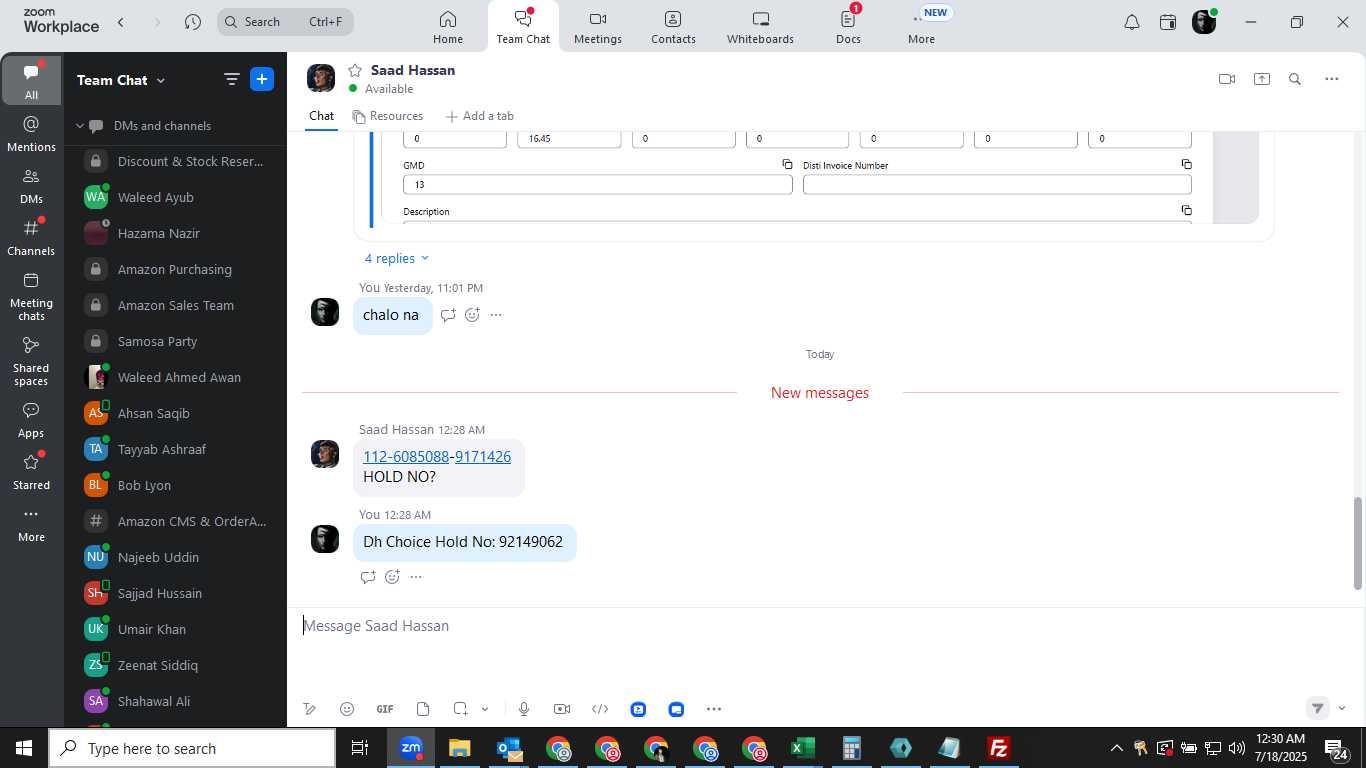This screenshot has height=768, width=1366.
Task: Open FileZilla from the taskbar
Action: (x=998, y=748)
